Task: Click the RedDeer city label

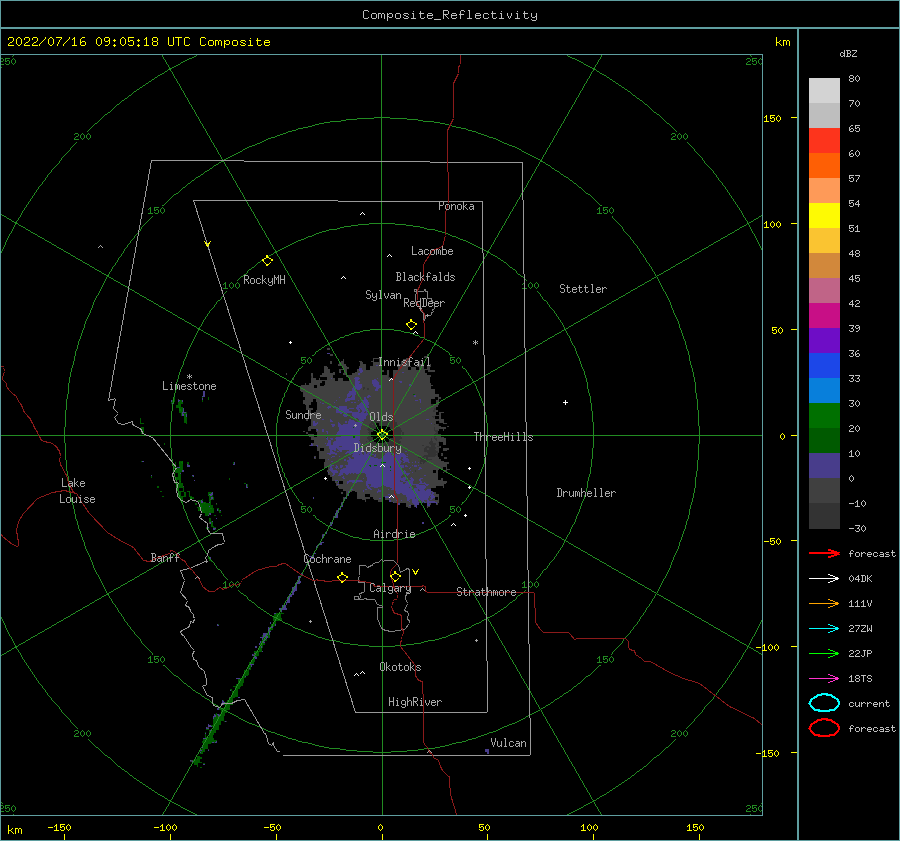Action: click(424, 303)
